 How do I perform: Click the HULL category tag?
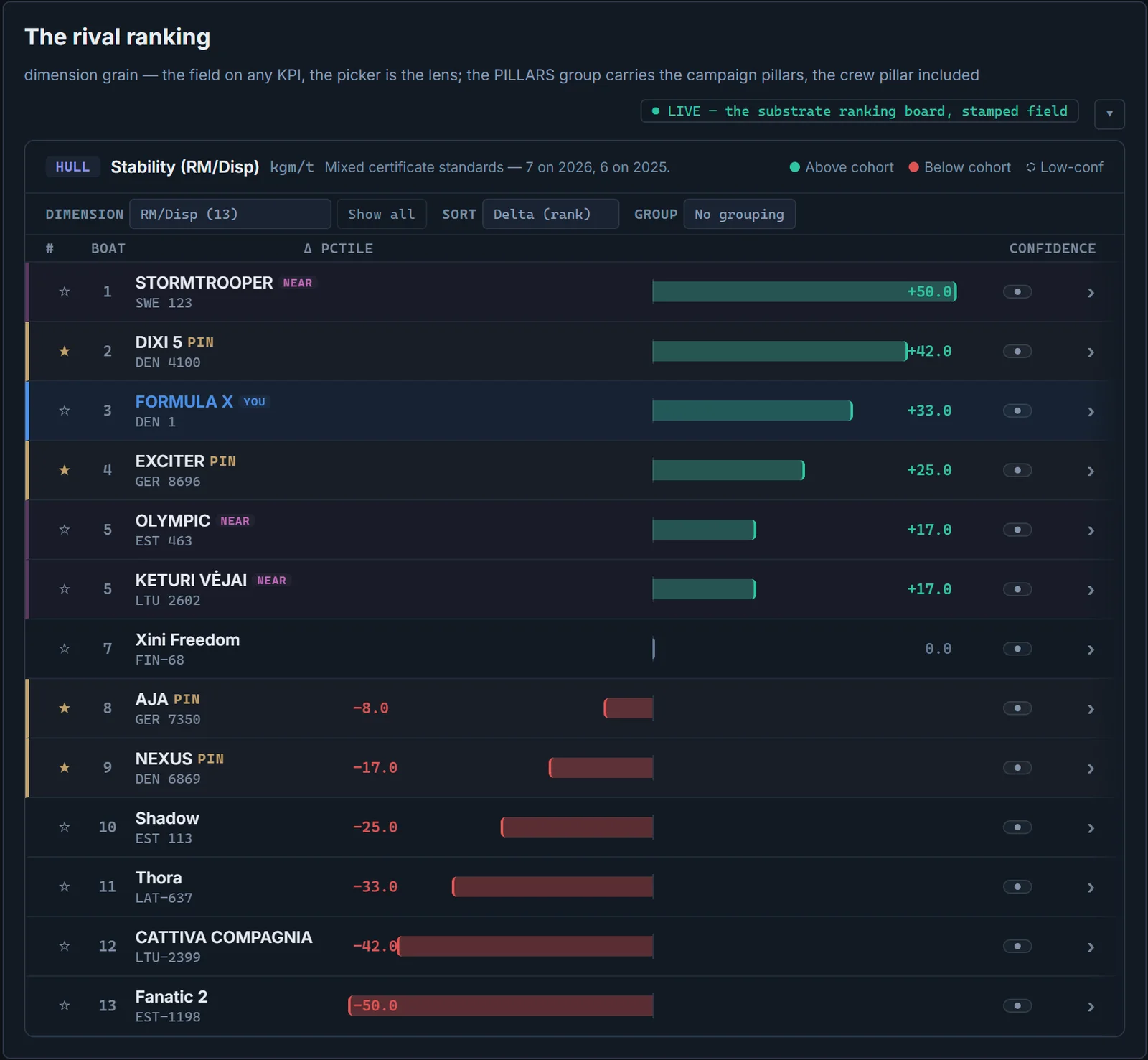click(72, 167)
